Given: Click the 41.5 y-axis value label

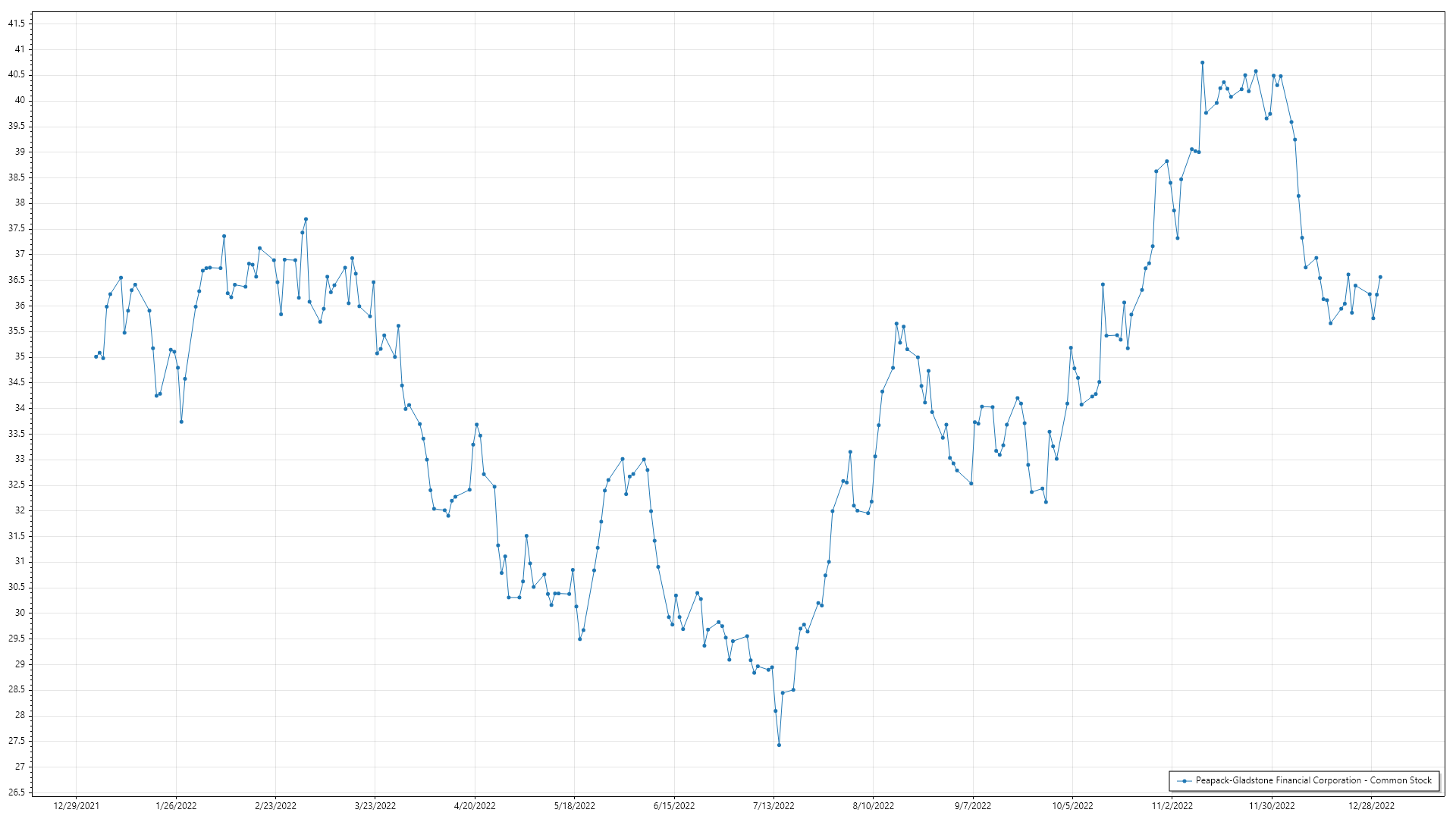Looking at the screenshot, I should (17, 24).
